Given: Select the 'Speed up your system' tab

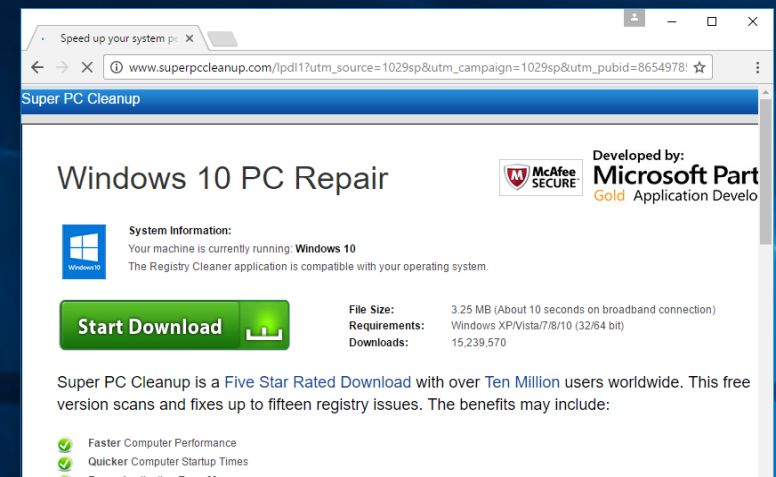Looking at the screenshot, I should [x=118, y=38].
